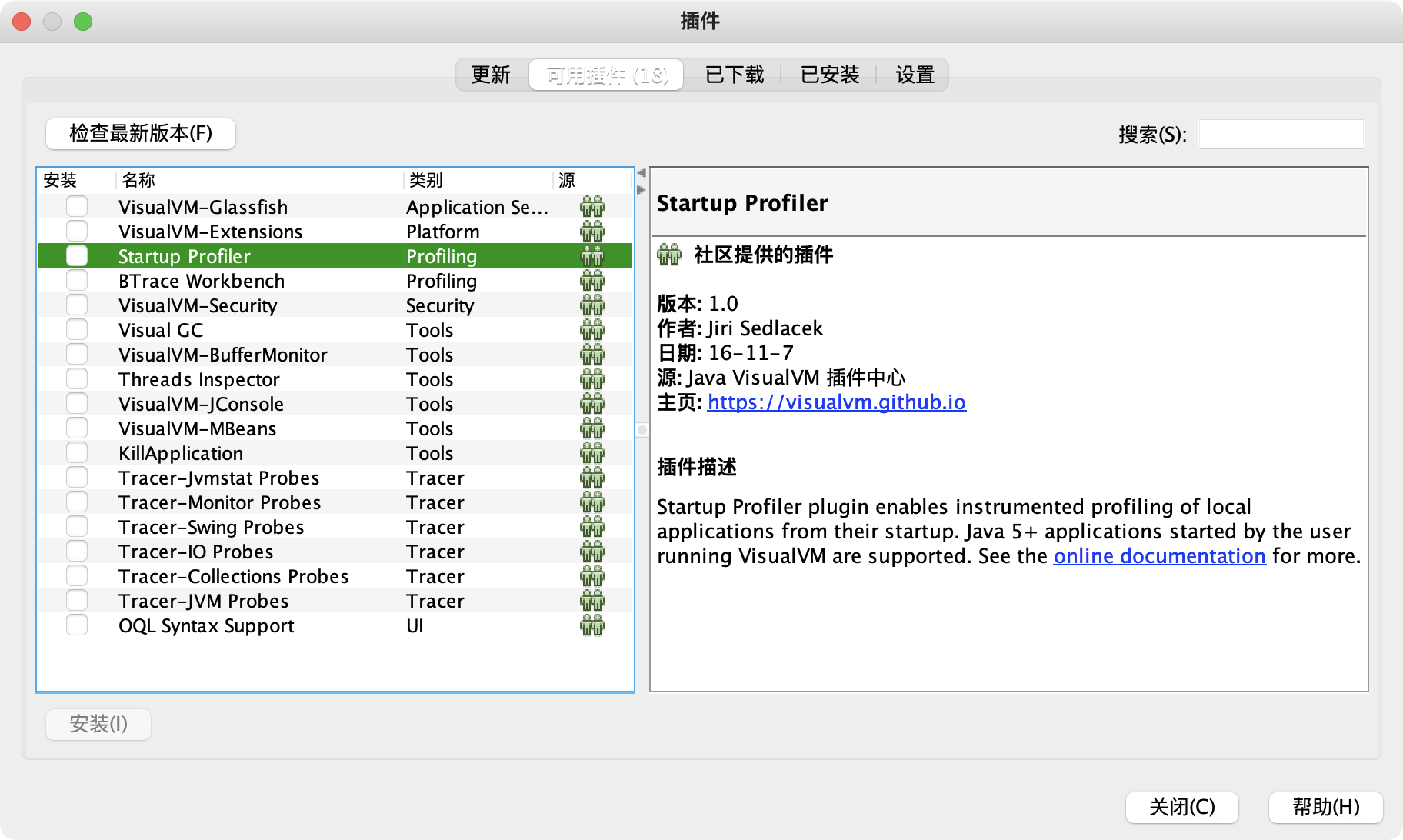Screen dimensions: 1403x840
Task: Click source icon in OQL Syntax Support row
Action: pyautogui.click(x=592, y=625)
